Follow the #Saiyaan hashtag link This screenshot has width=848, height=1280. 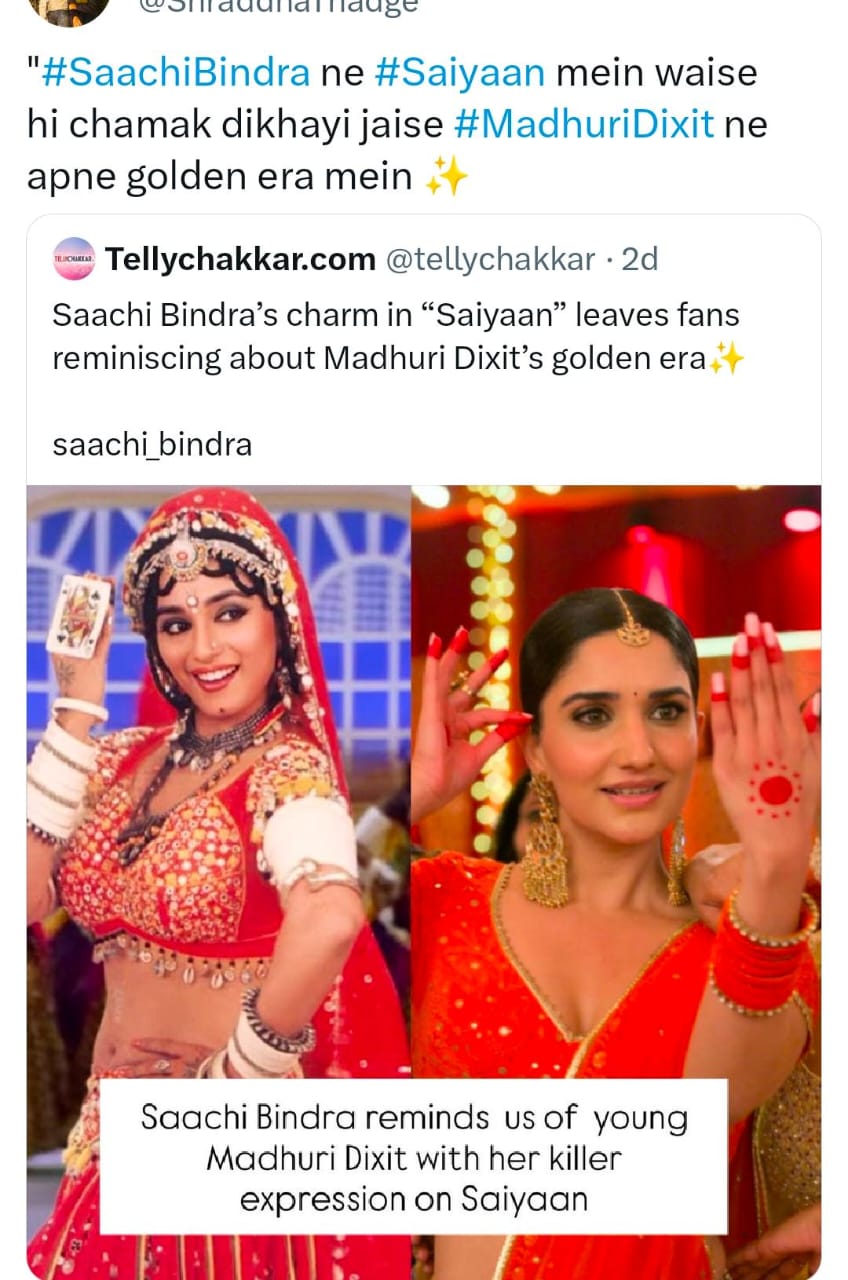460,73
